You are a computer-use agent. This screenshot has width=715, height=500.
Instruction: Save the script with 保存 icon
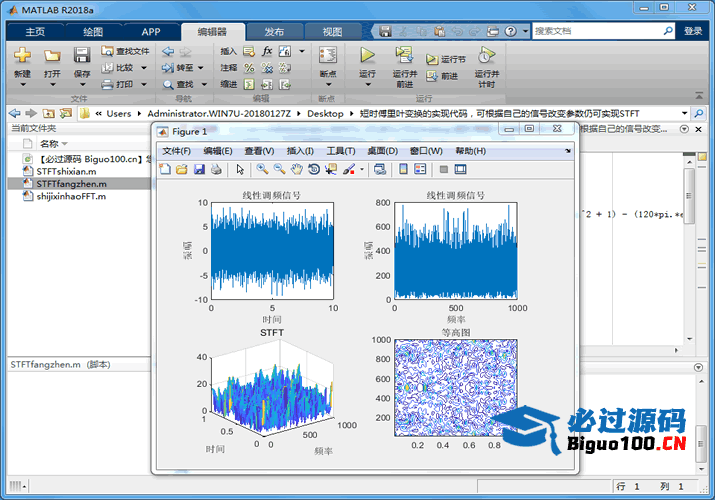pos(82,56)
